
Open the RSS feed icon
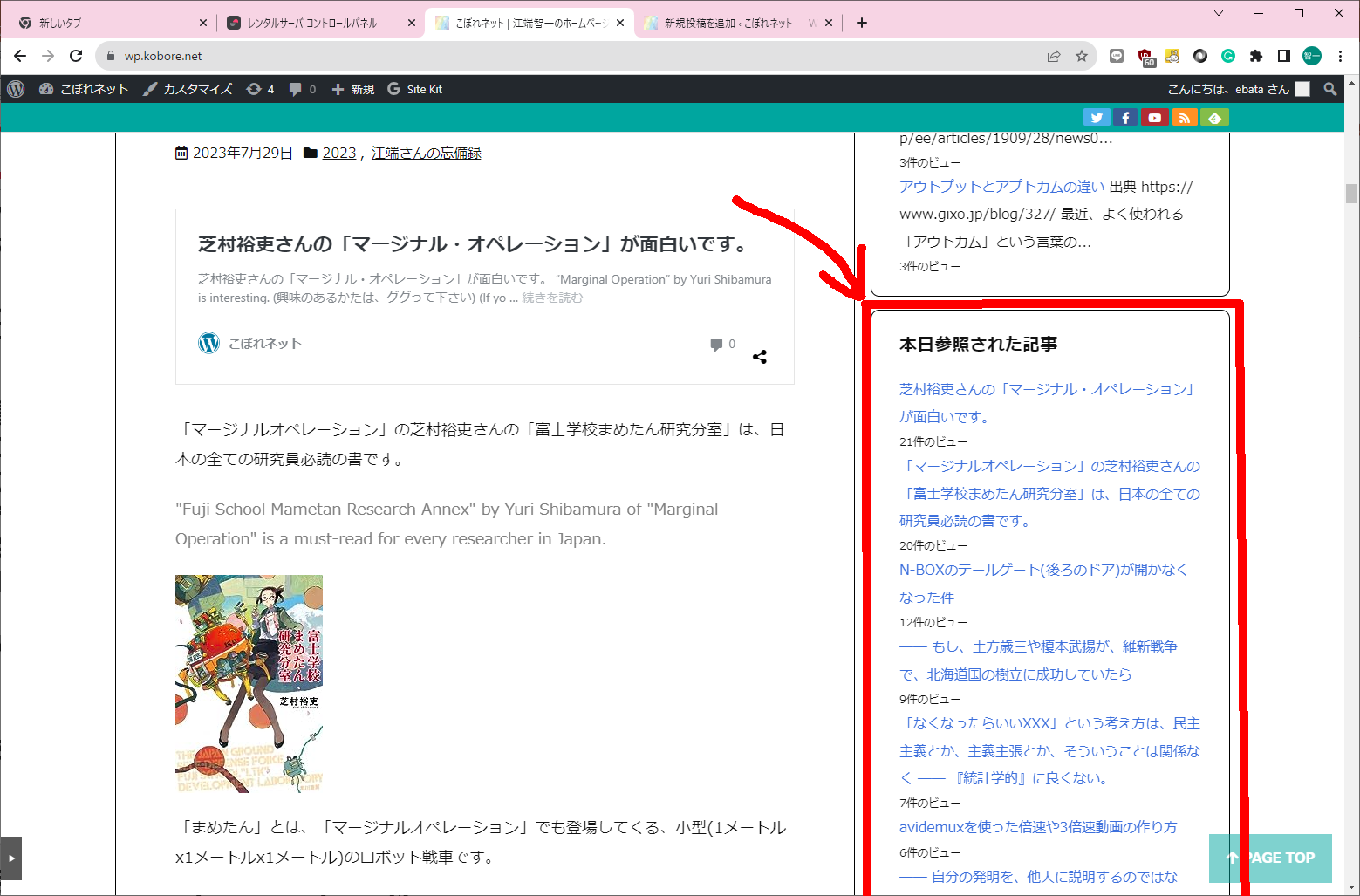(1184, 118)
